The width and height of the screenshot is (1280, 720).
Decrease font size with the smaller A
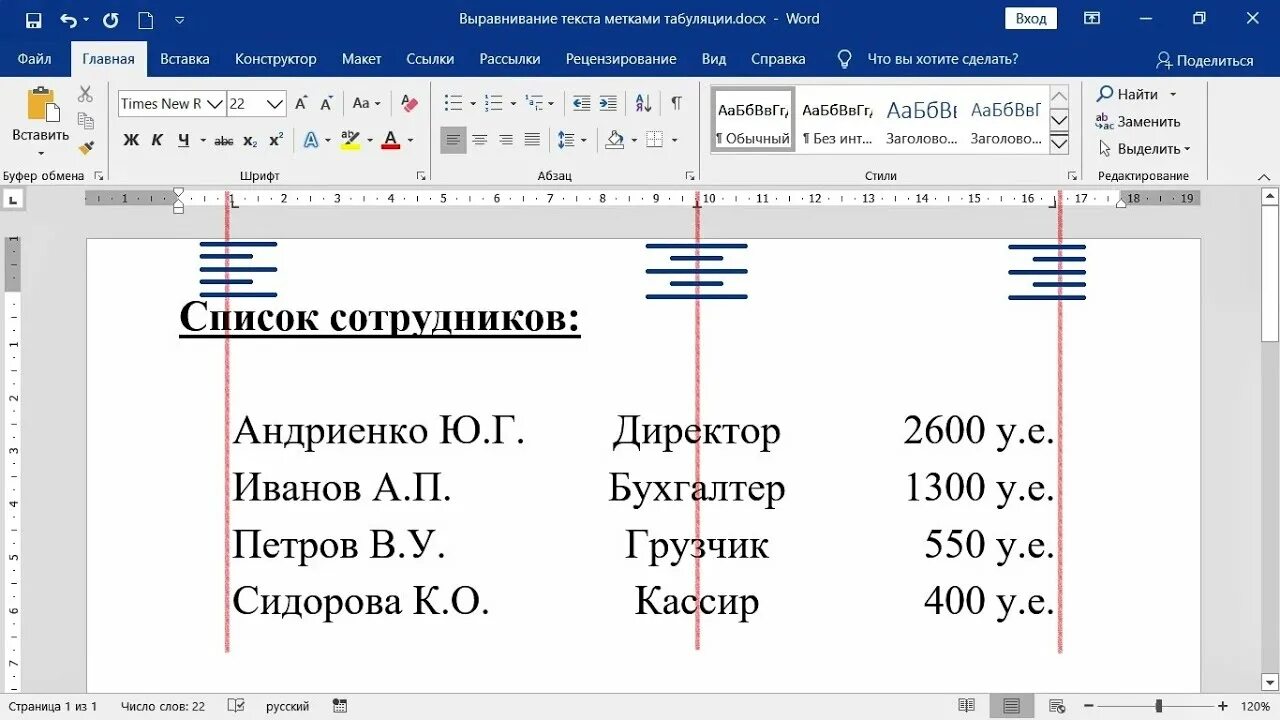(326, 103)
